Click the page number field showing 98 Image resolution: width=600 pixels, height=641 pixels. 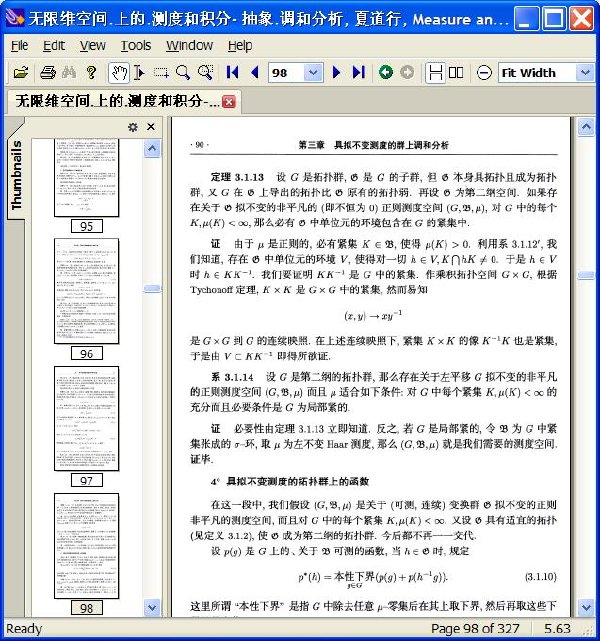pos(286,73)
